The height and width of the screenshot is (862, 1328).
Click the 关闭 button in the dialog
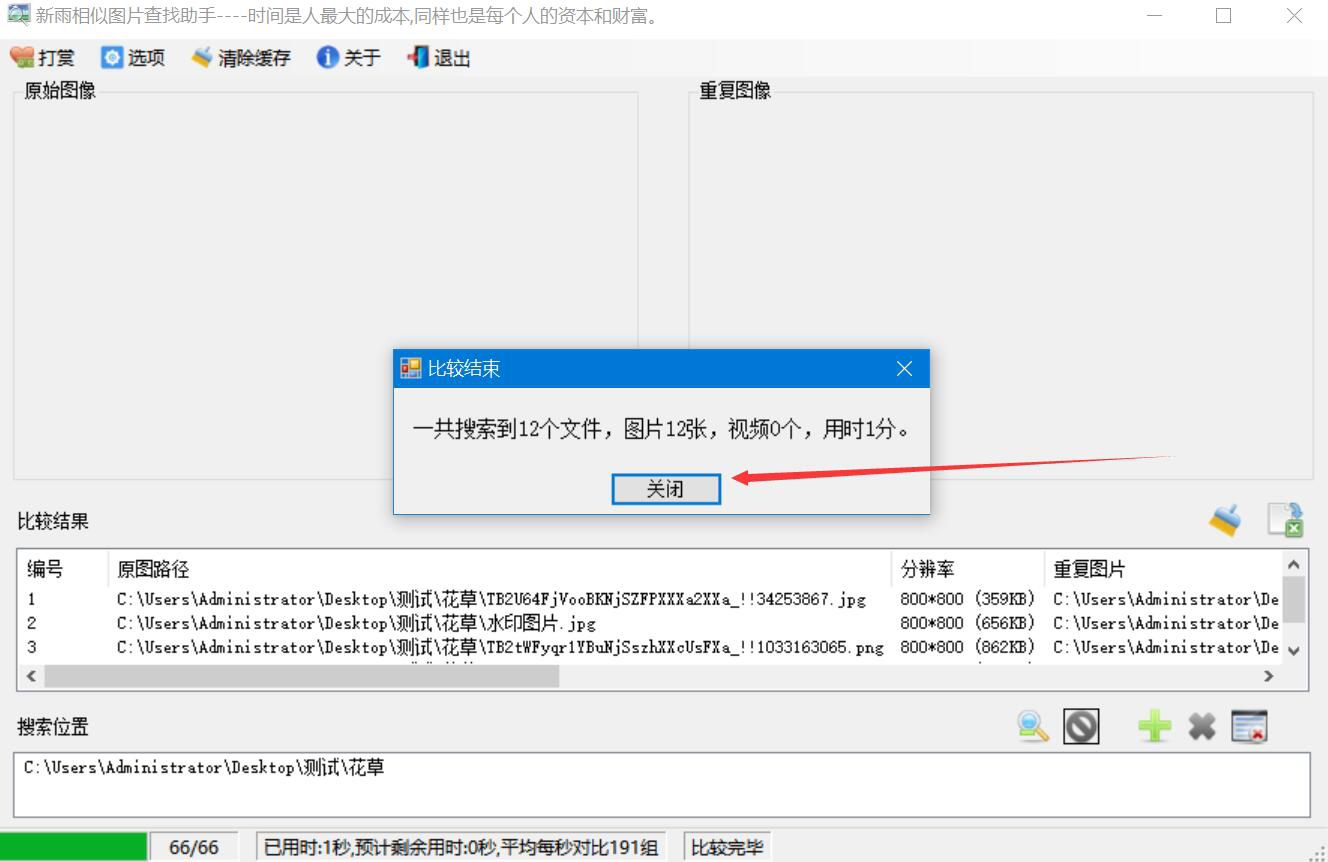pos(666,489)
